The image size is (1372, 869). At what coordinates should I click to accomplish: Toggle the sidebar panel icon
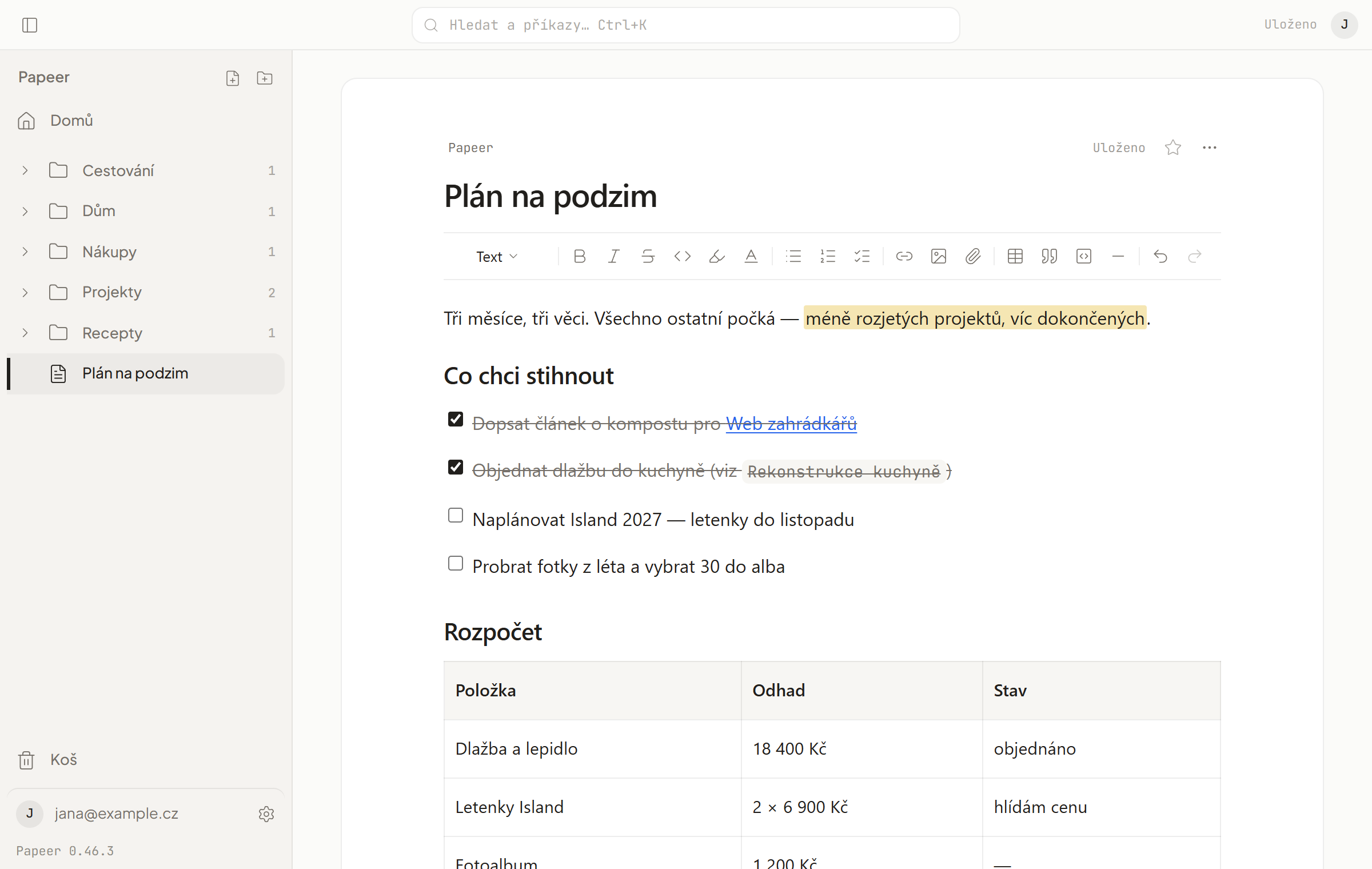30,25
